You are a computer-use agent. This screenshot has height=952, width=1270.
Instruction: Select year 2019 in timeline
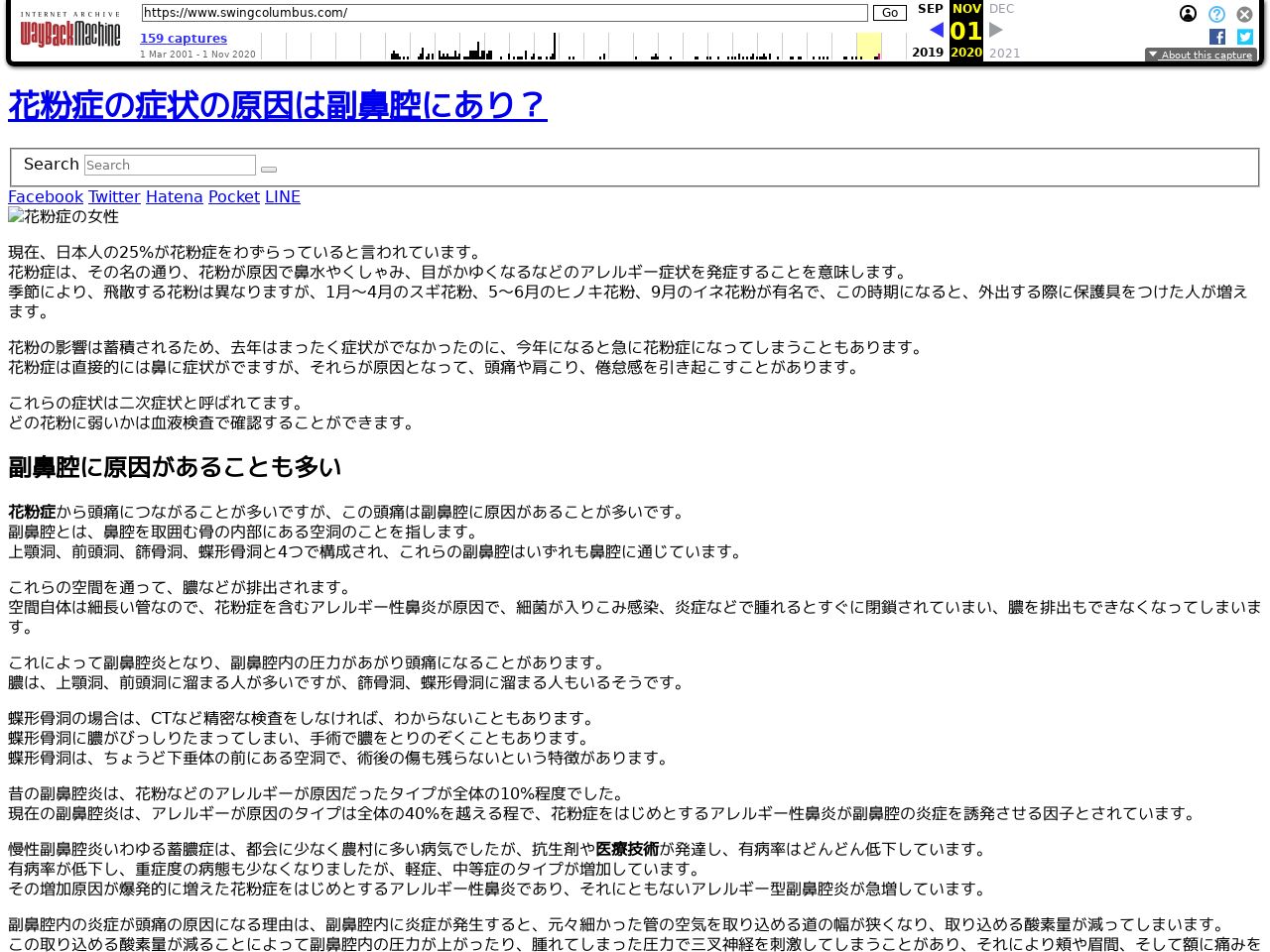pyautogui.click(x=928, y=53)
